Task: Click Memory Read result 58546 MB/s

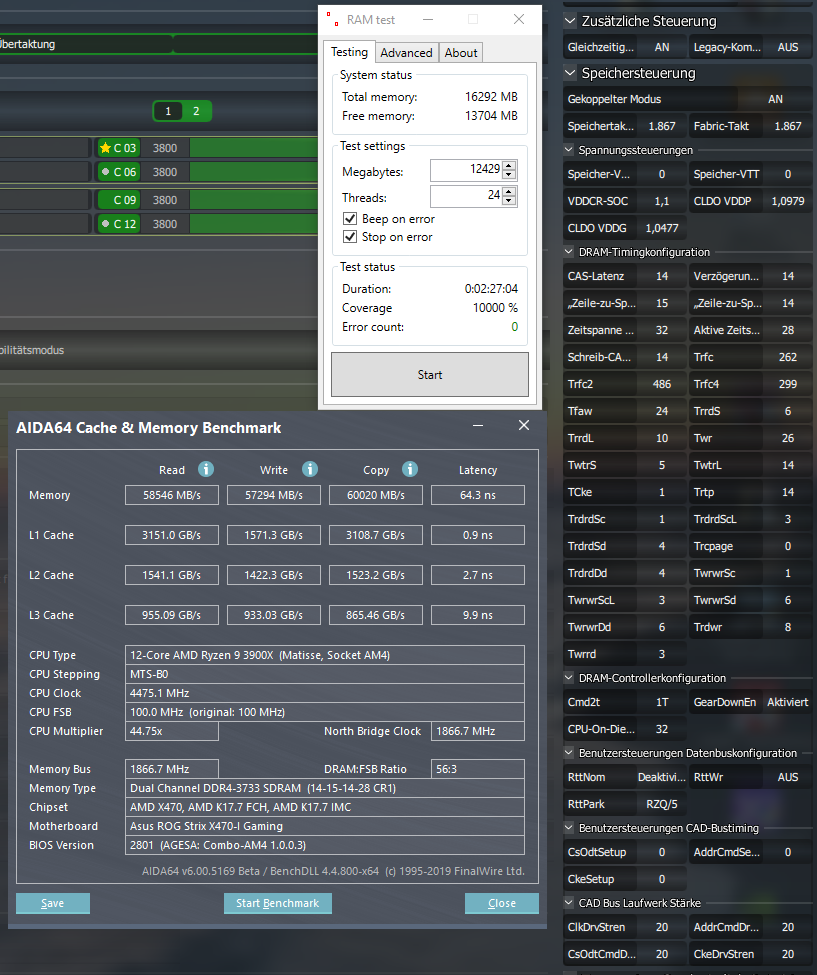Action: click(172, 495)
